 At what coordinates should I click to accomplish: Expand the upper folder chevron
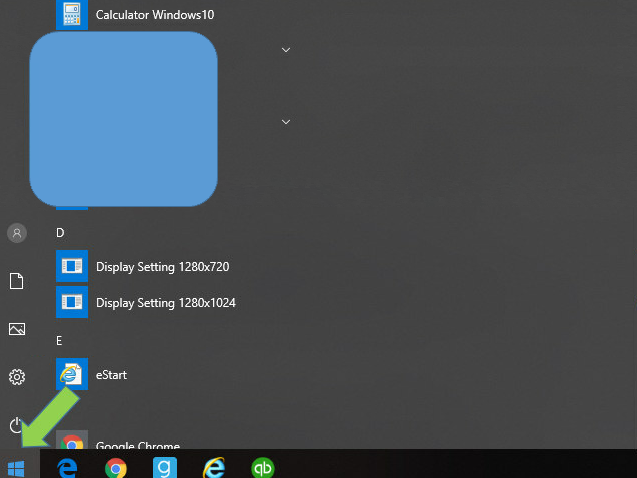286,50
